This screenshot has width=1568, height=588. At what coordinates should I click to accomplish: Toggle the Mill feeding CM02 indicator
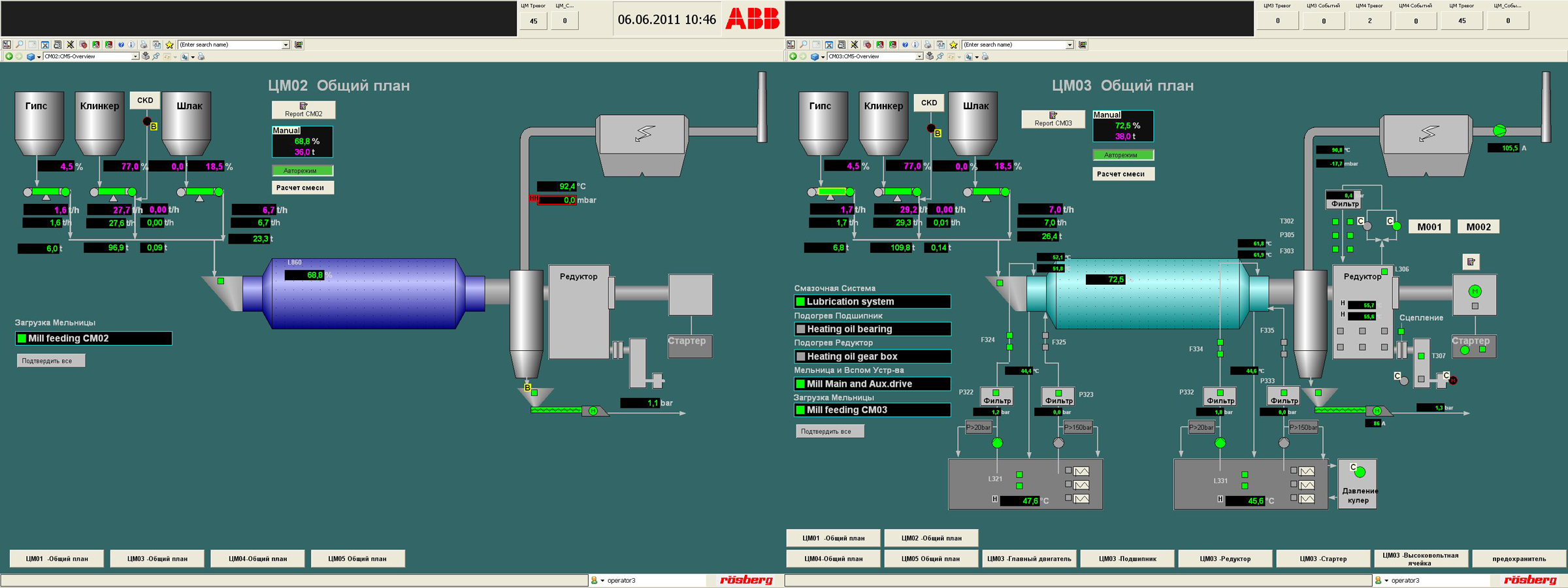coord(22,338)
